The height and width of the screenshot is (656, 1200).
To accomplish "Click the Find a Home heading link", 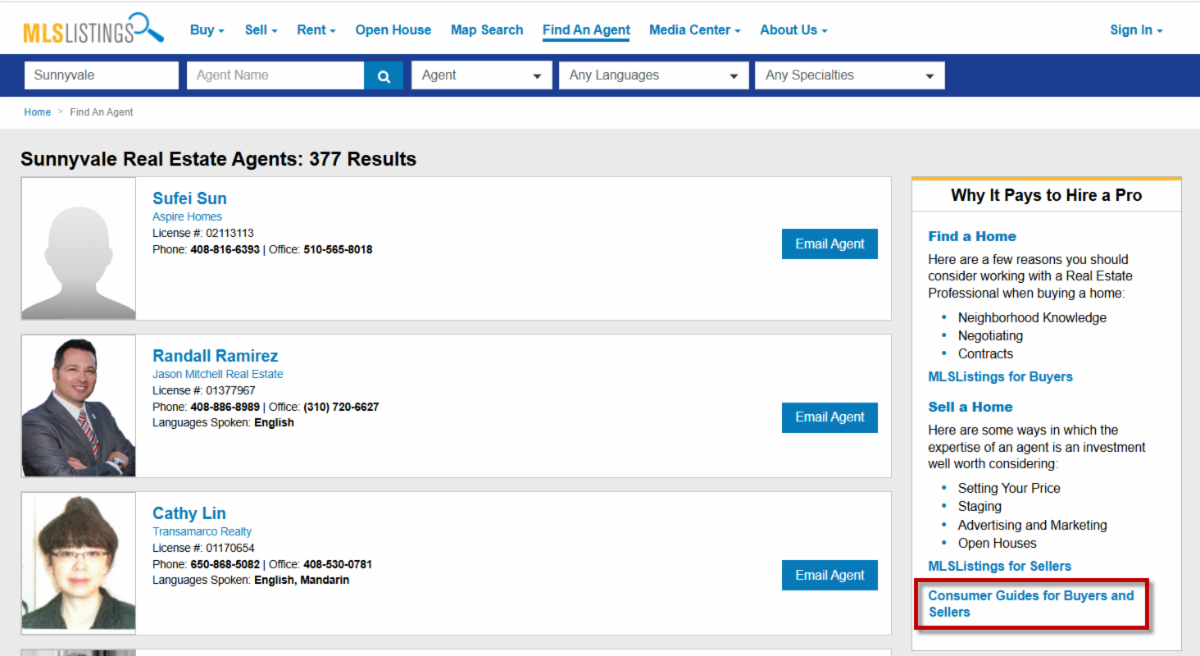I will [x=972, y=236].
